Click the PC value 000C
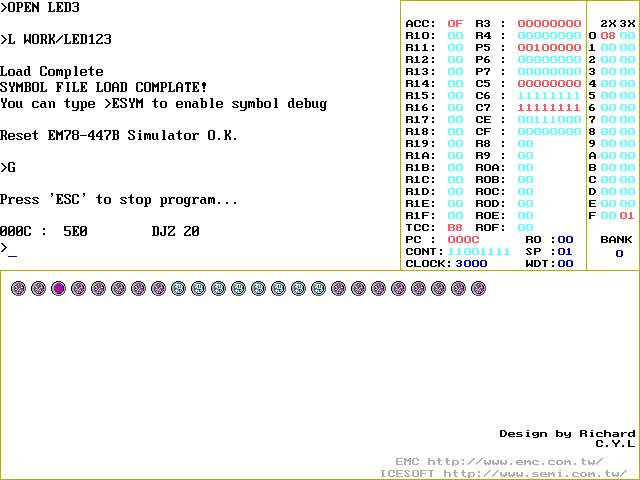Screen dimensions: 640x480 [x=463, y=239]
